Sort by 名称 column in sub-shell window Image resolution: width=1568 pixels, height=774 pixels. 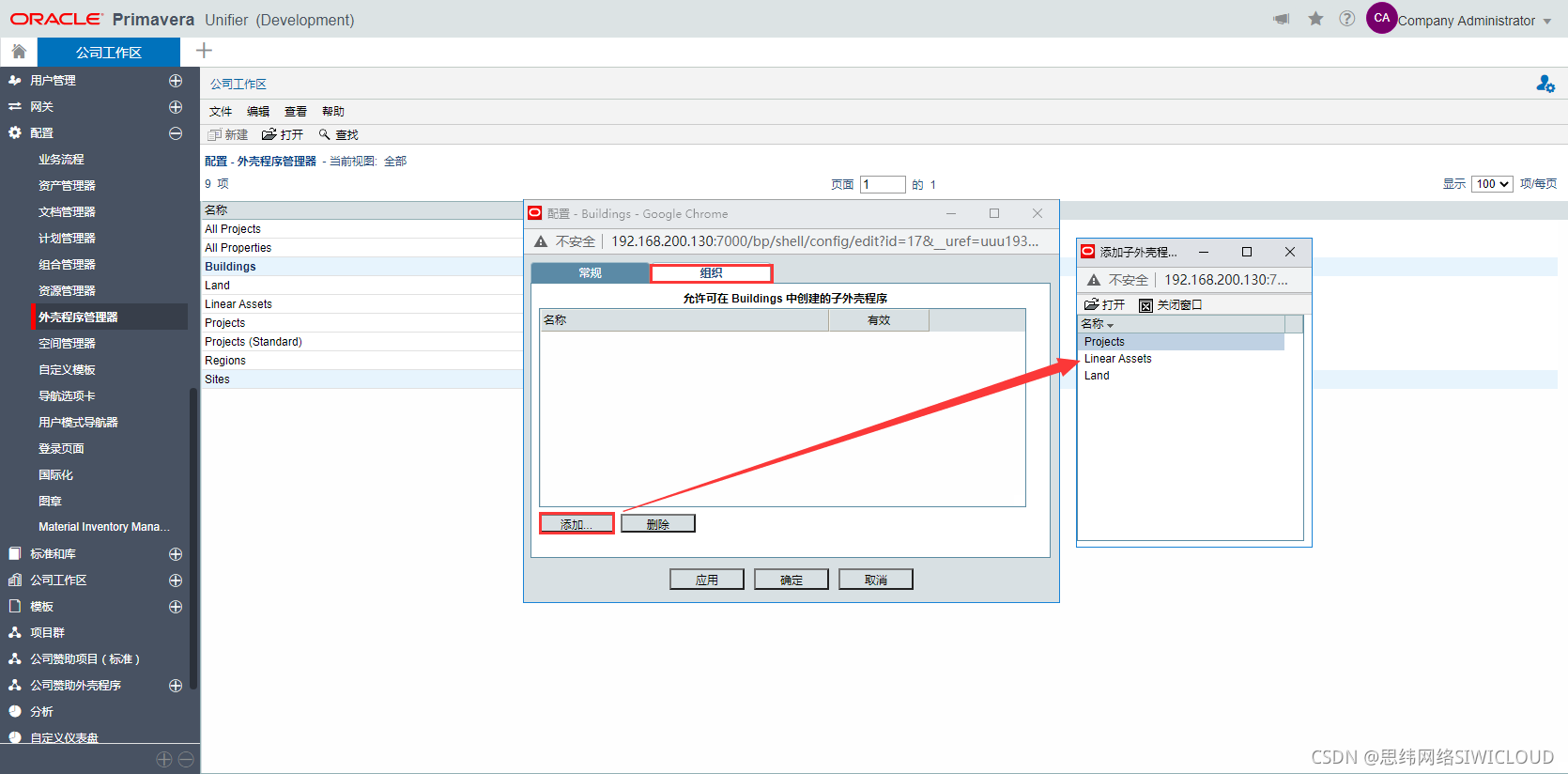(1181, 324)
